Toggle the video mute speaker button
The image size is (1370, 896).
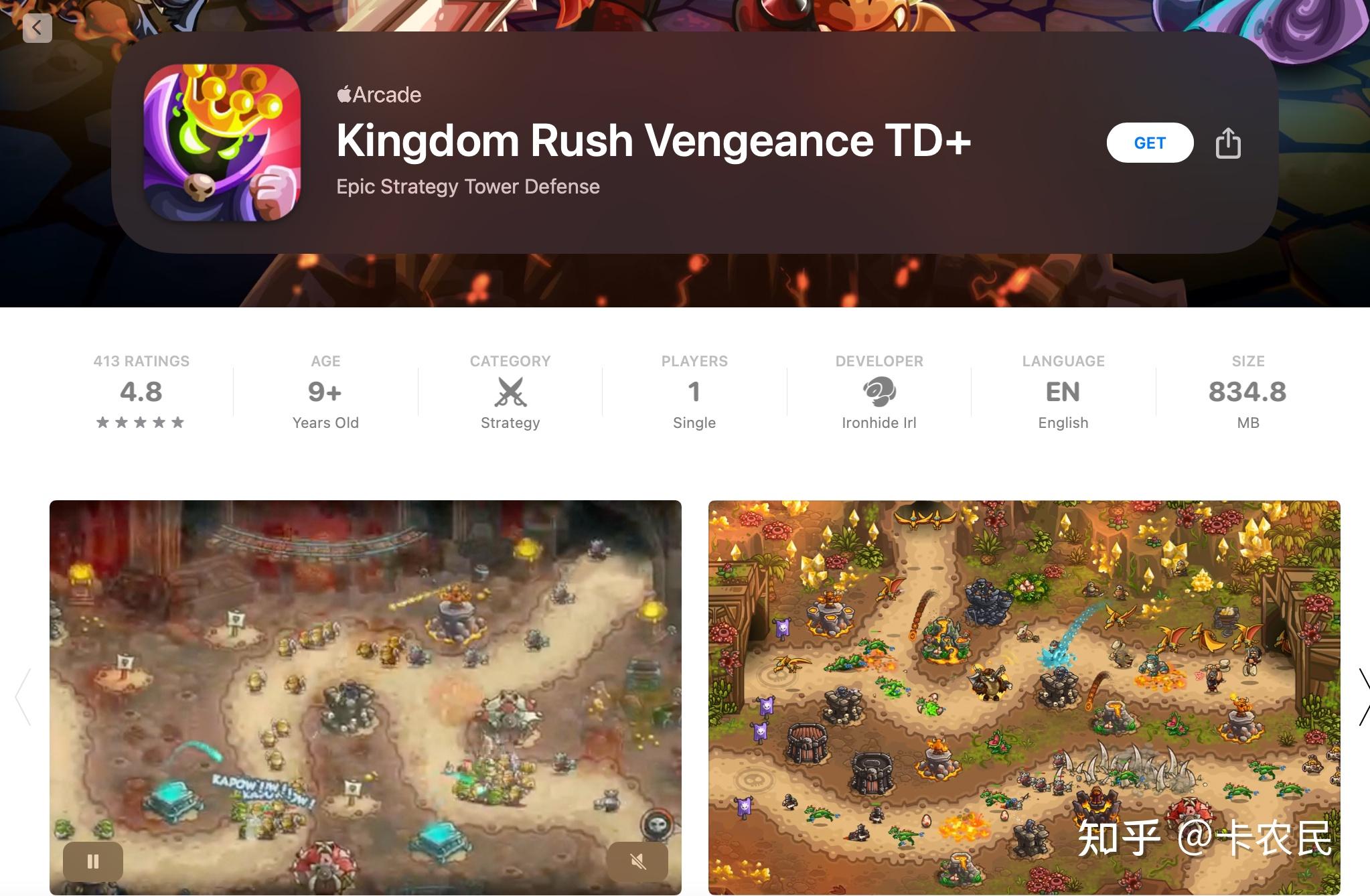click(637, 861)
